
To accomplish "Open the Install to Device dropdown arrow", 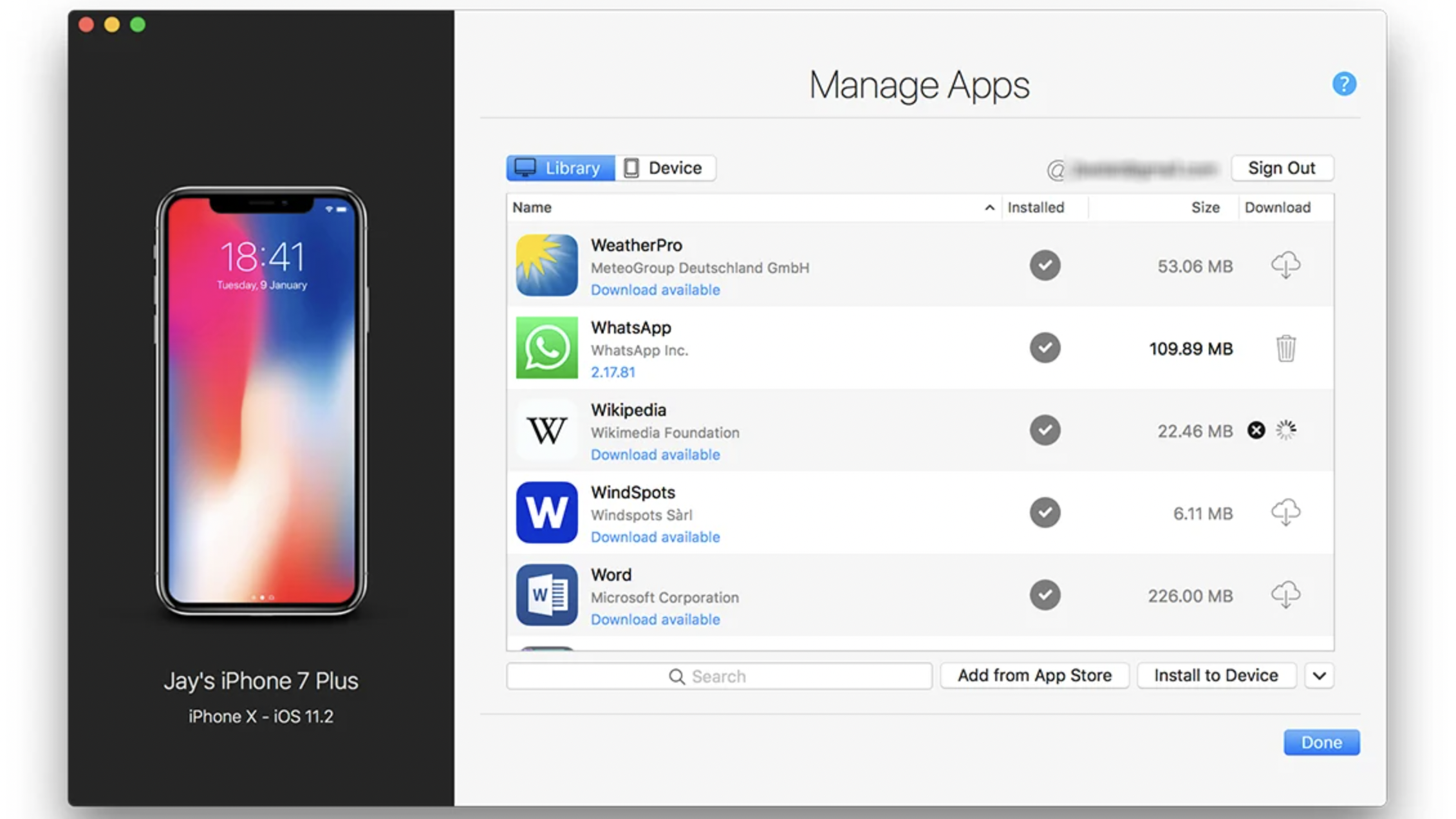I will (1319, 675).
